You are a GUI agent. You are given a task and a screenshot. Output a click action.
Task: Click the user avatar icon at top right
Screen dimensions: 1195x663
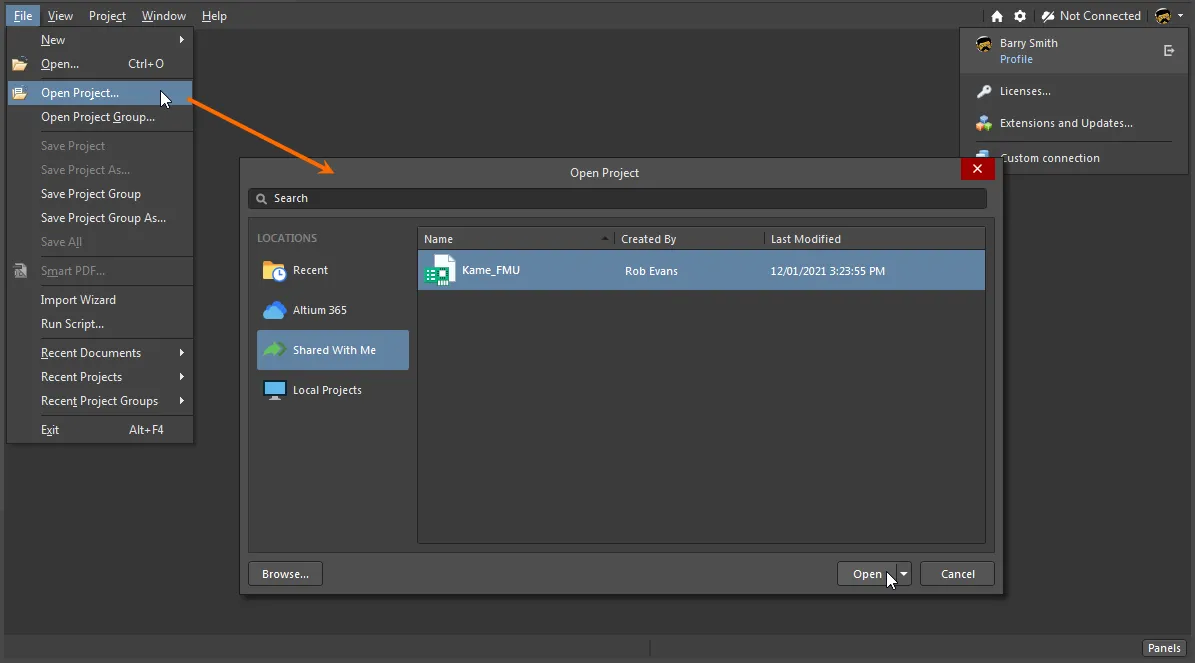[x=1163, y=16]
